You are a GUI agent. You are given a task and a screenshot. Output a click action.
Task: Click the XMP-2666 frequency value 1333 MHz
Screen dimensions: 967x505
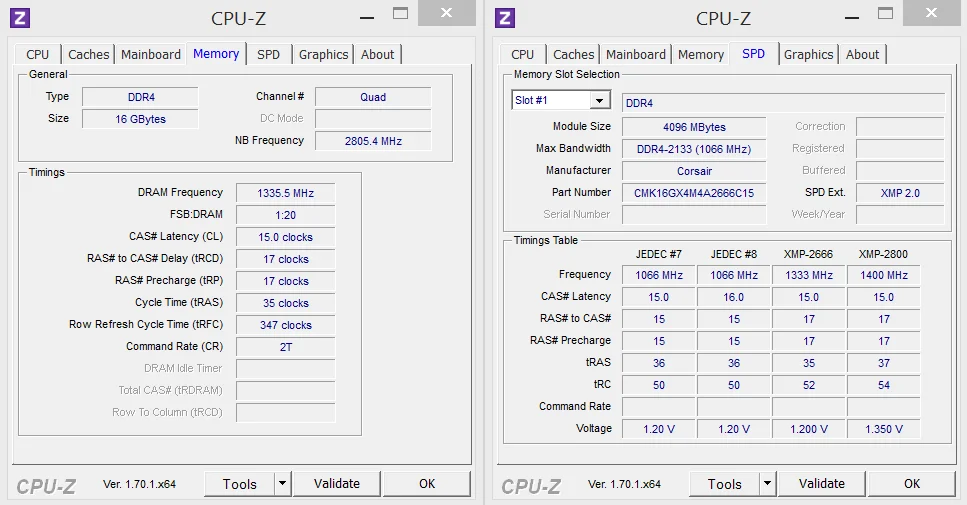point(809,275)
